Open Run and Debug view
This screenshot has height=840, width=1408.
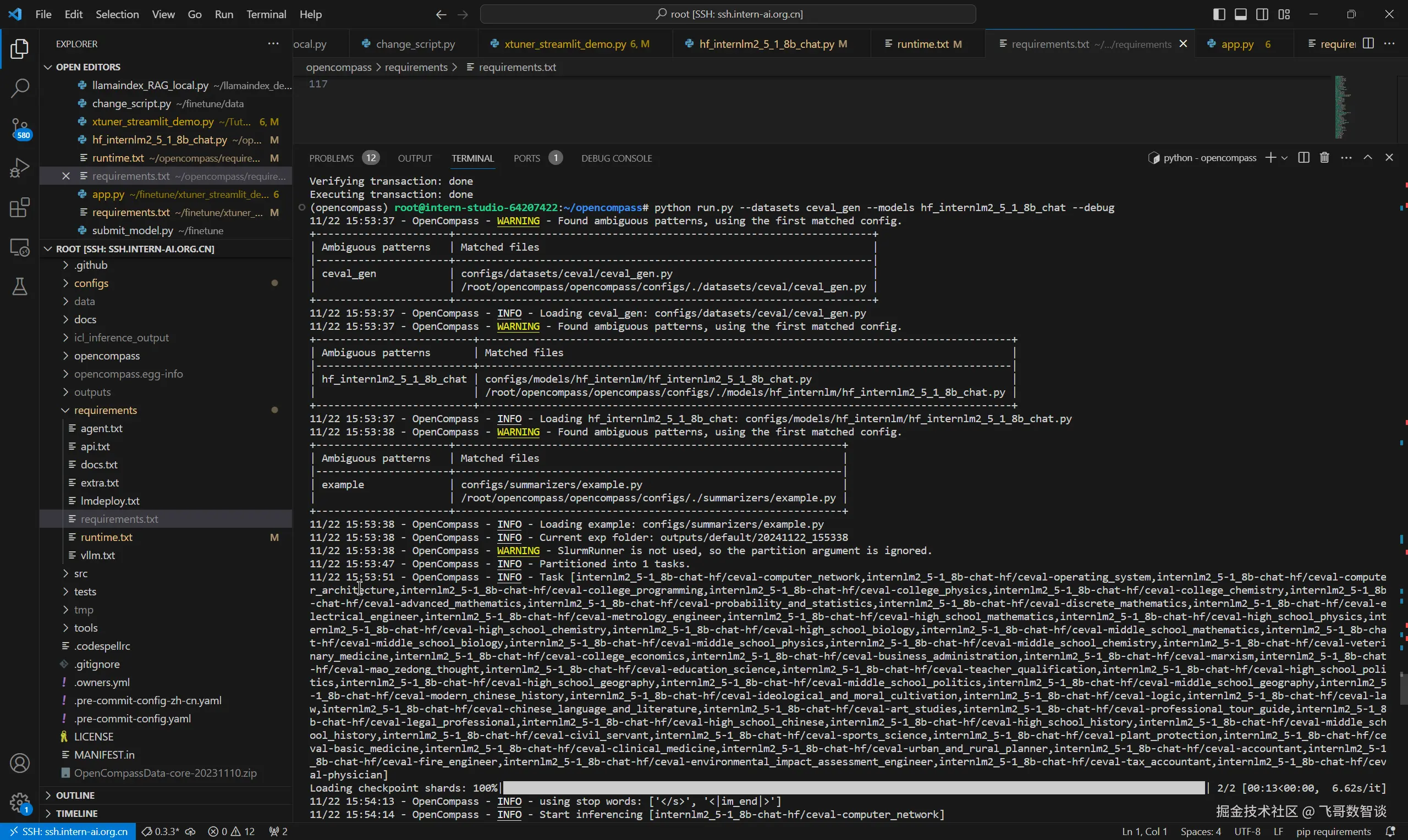tap(20, 168)
